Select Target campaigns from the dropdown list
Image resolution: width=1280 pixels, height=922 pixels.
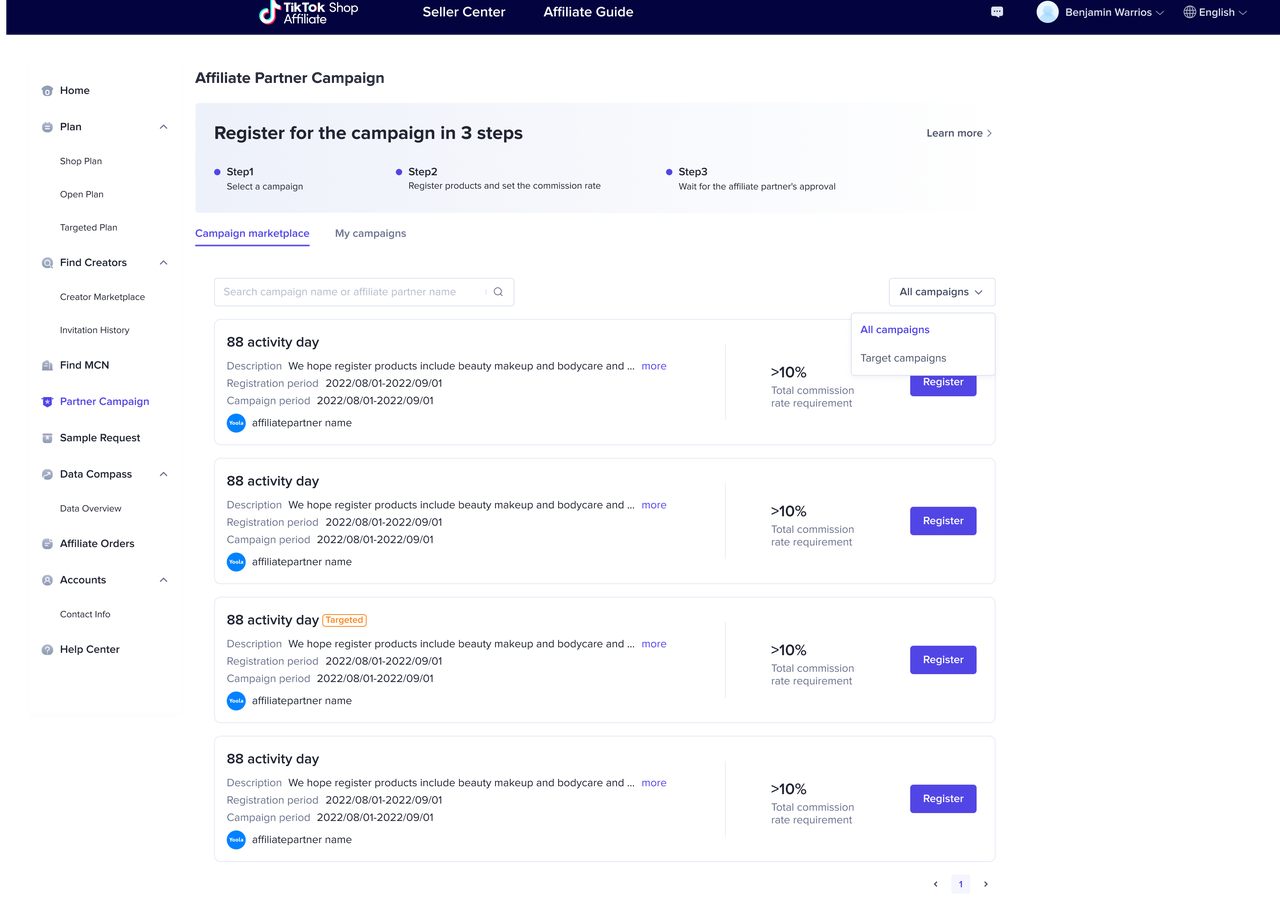tap(903, 358)
